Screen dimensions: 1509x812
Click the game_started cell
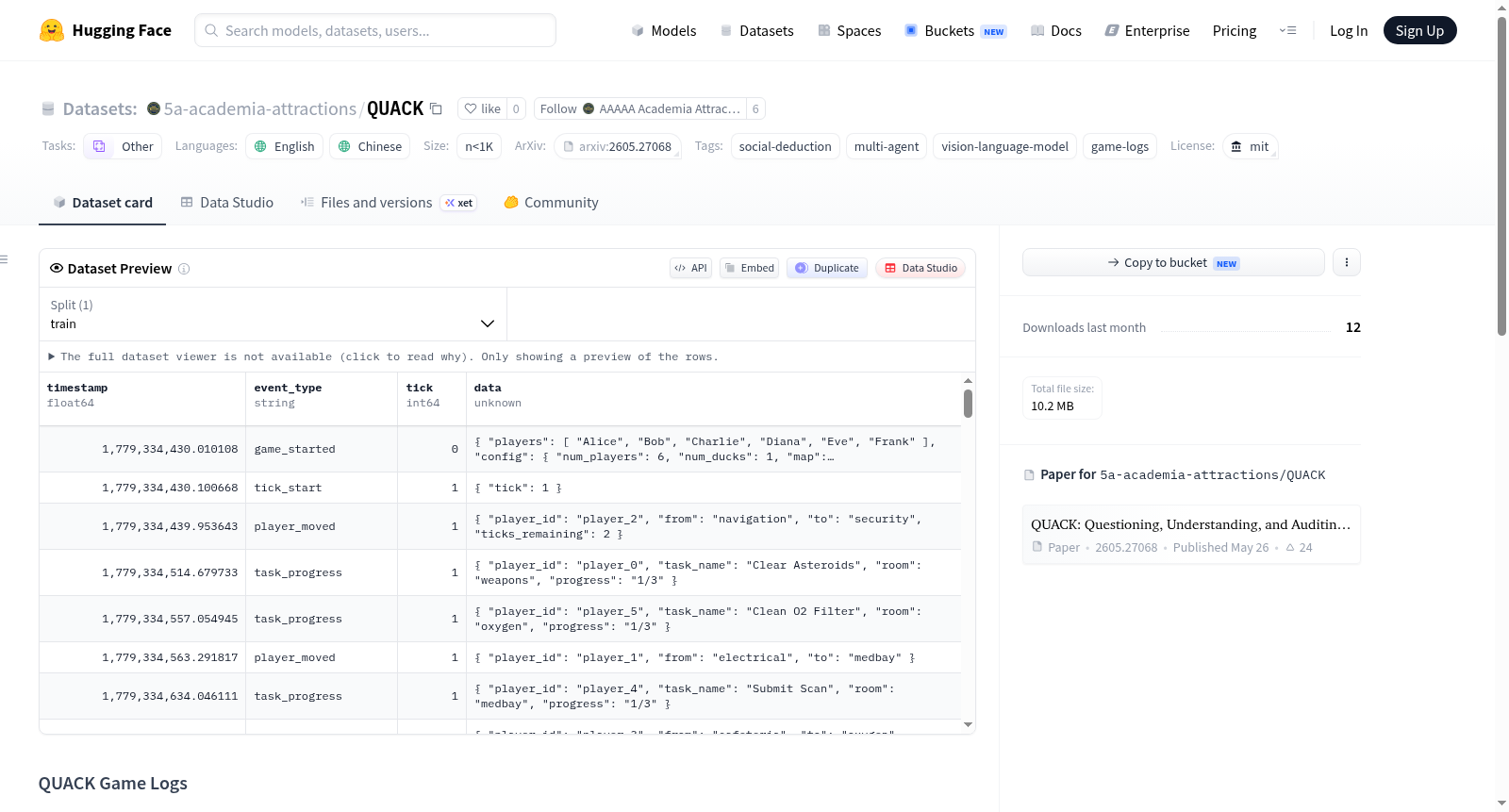click(322, 449)
